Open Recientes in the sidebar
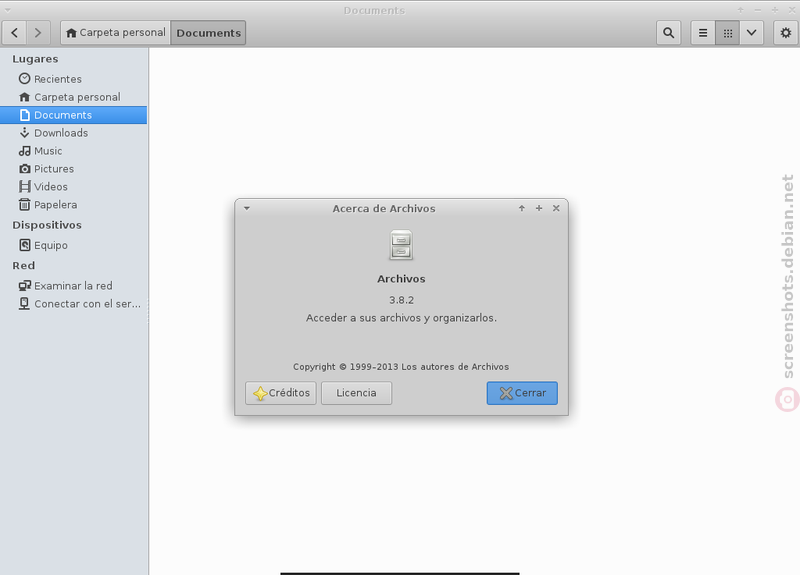800x575 pixels. pyautogui.click(x=73, y=79)
